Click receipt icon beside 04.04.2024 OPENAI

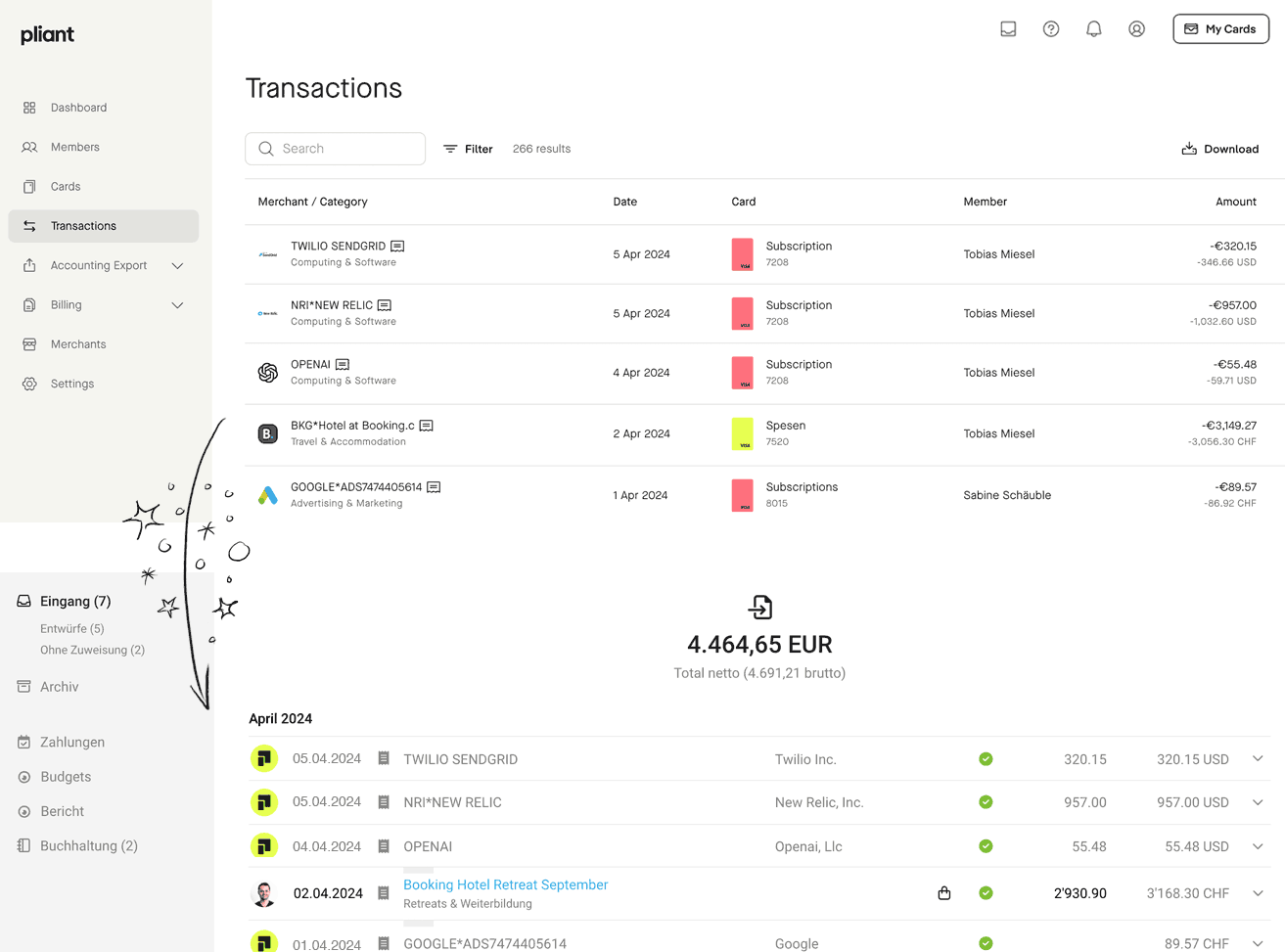[384, 846]
